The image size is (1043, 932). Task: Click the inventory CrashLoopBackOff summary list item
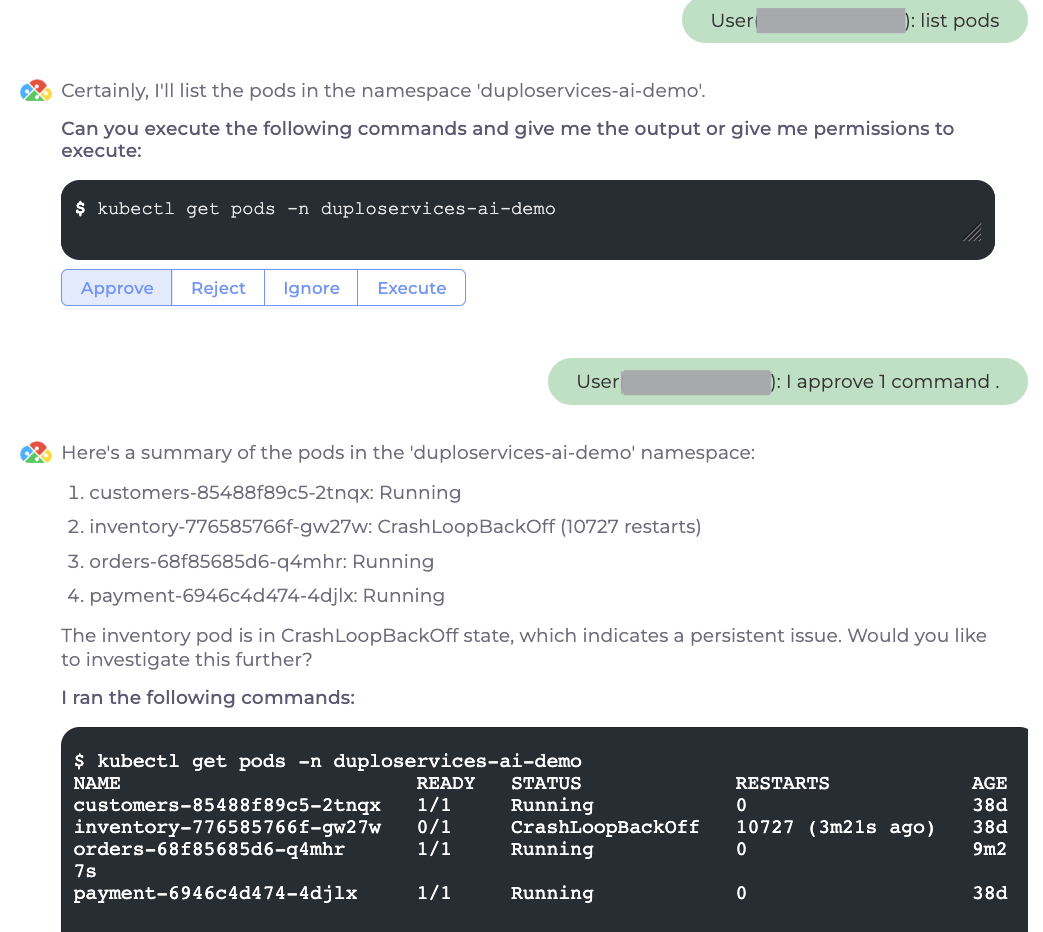coord(395,527)
